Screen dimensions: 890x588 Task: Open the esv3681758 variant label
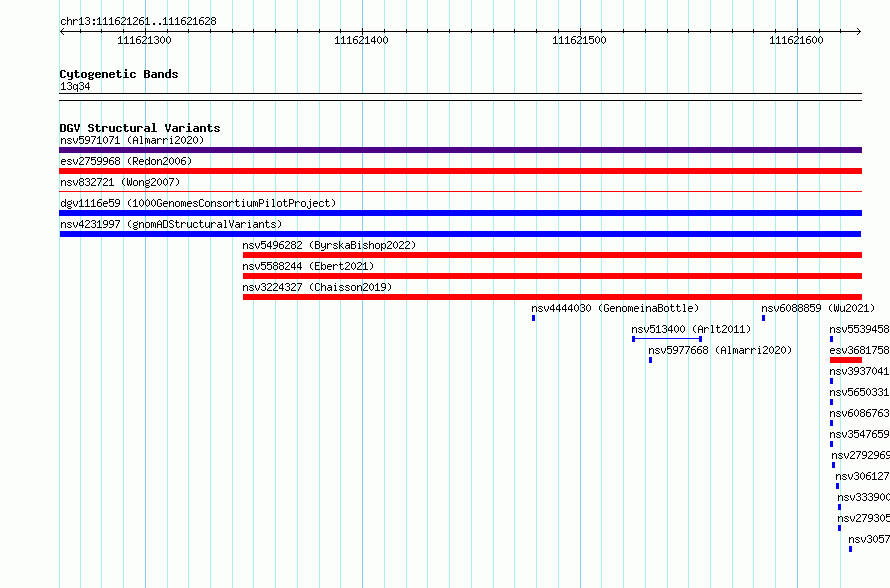coord(859,350)
